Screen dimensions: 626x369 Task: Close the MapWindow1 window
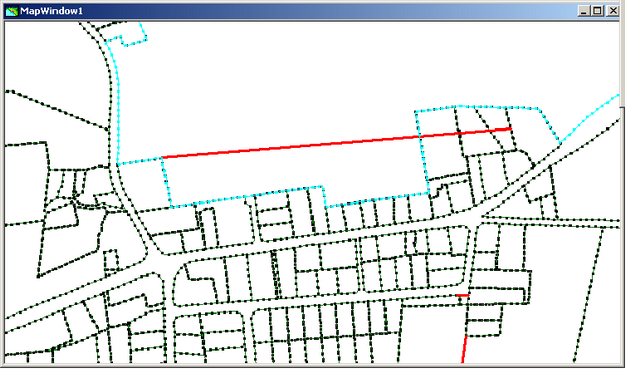tap(613, 11)
